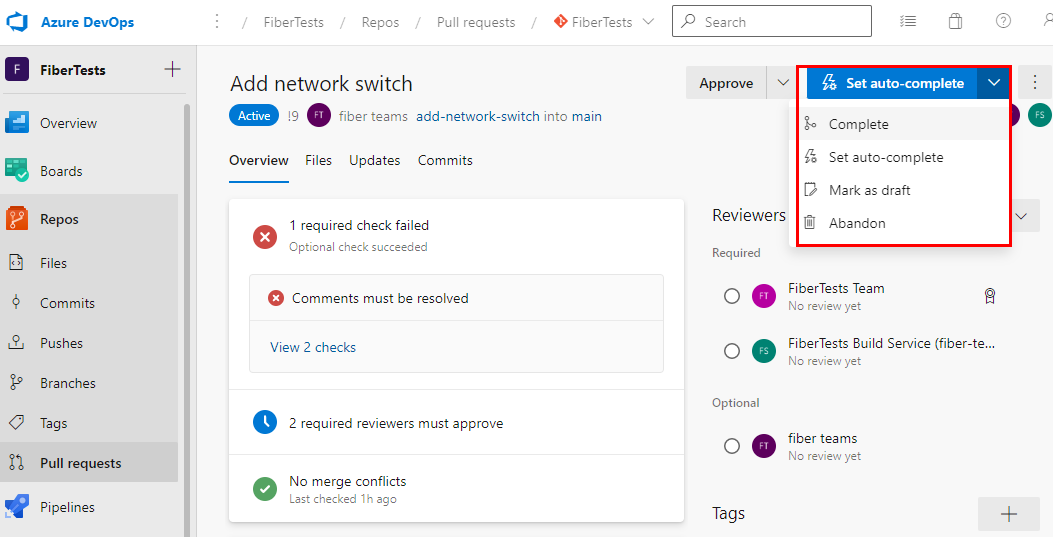1053x537 pixels.
Task: Open the Azure DevOps logo home
Action: (17, 22)
